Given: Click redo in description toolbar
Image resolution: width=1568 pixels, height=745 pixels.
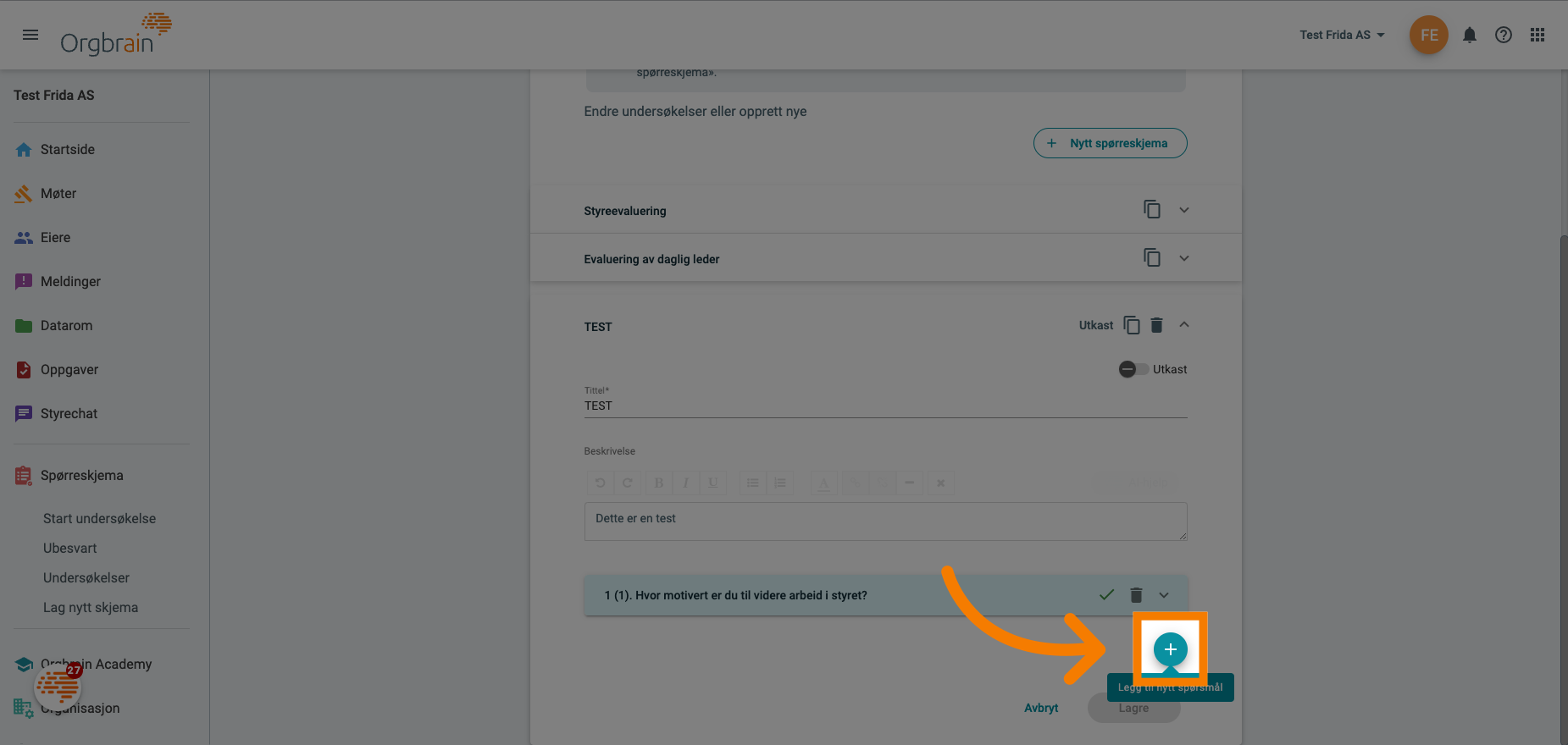Looking at the screenshot, I should click(628, 483).
